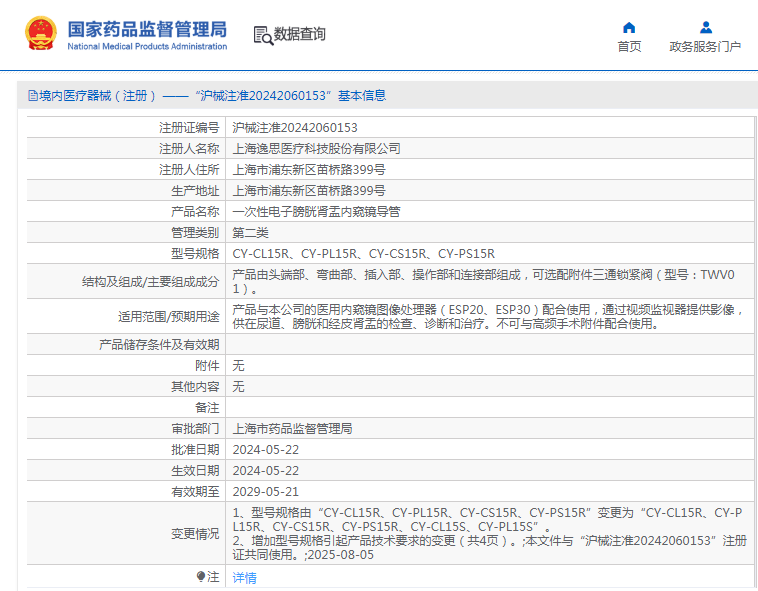This screenshot has height=591, width=758.
Task: Click the 注册人住所 address value
Action: point(309,170)
